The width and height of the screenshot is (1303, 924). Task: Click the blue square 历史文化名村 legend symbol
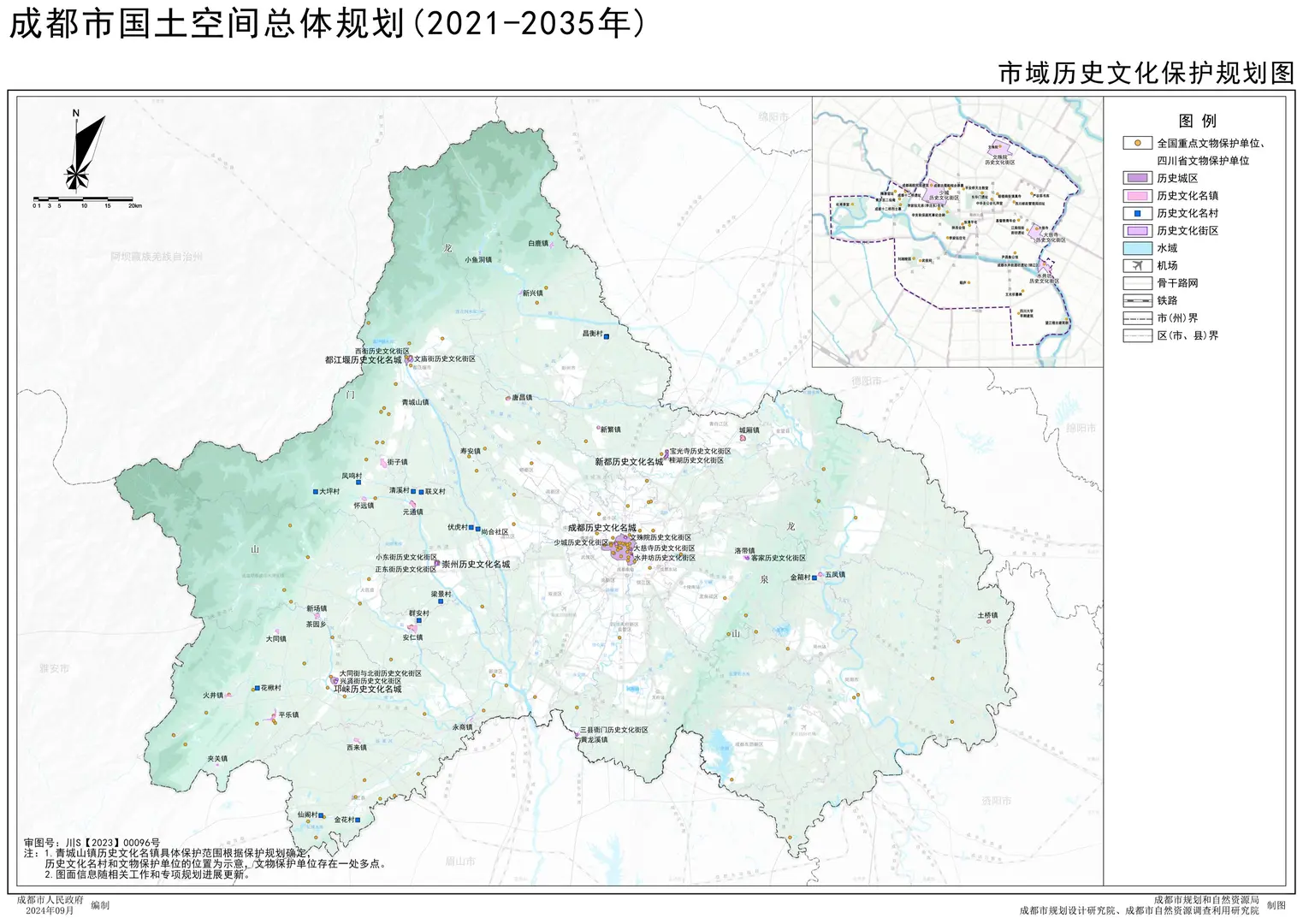(x=1137, y=213)
